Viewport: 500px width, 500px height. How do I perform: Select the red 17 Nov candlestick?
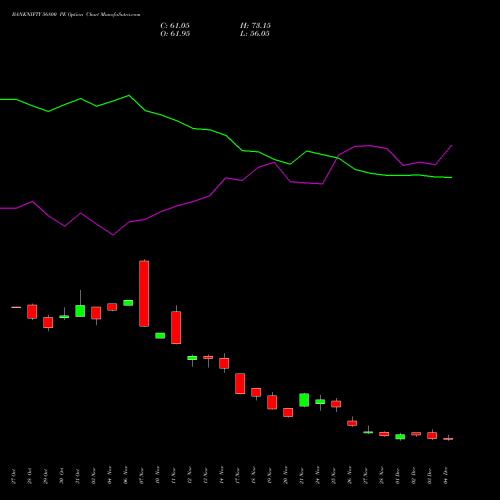click(x=240, y=384)
